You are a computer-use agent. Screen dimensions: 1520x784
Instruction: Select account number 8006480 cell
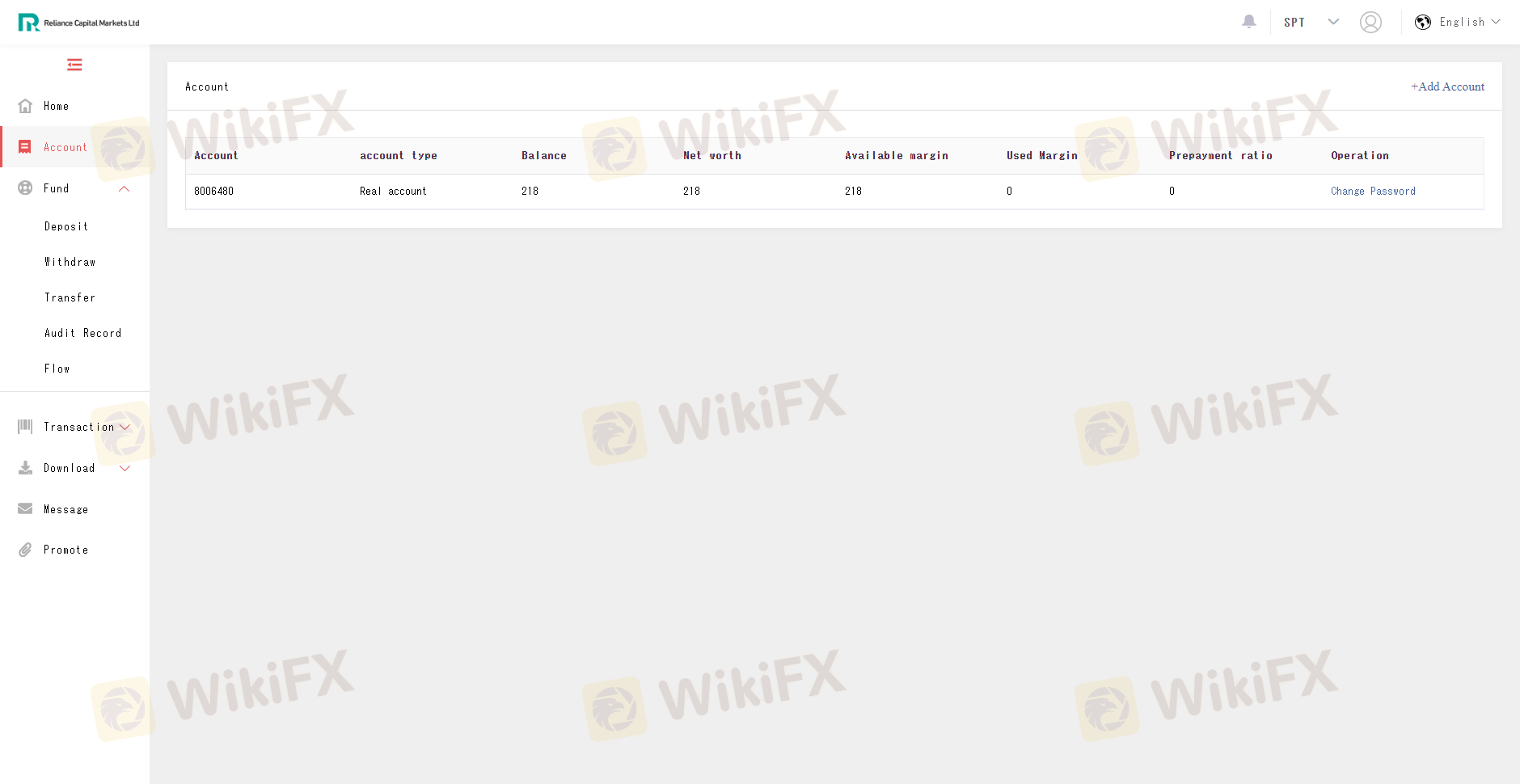click(x=213, y=192)
